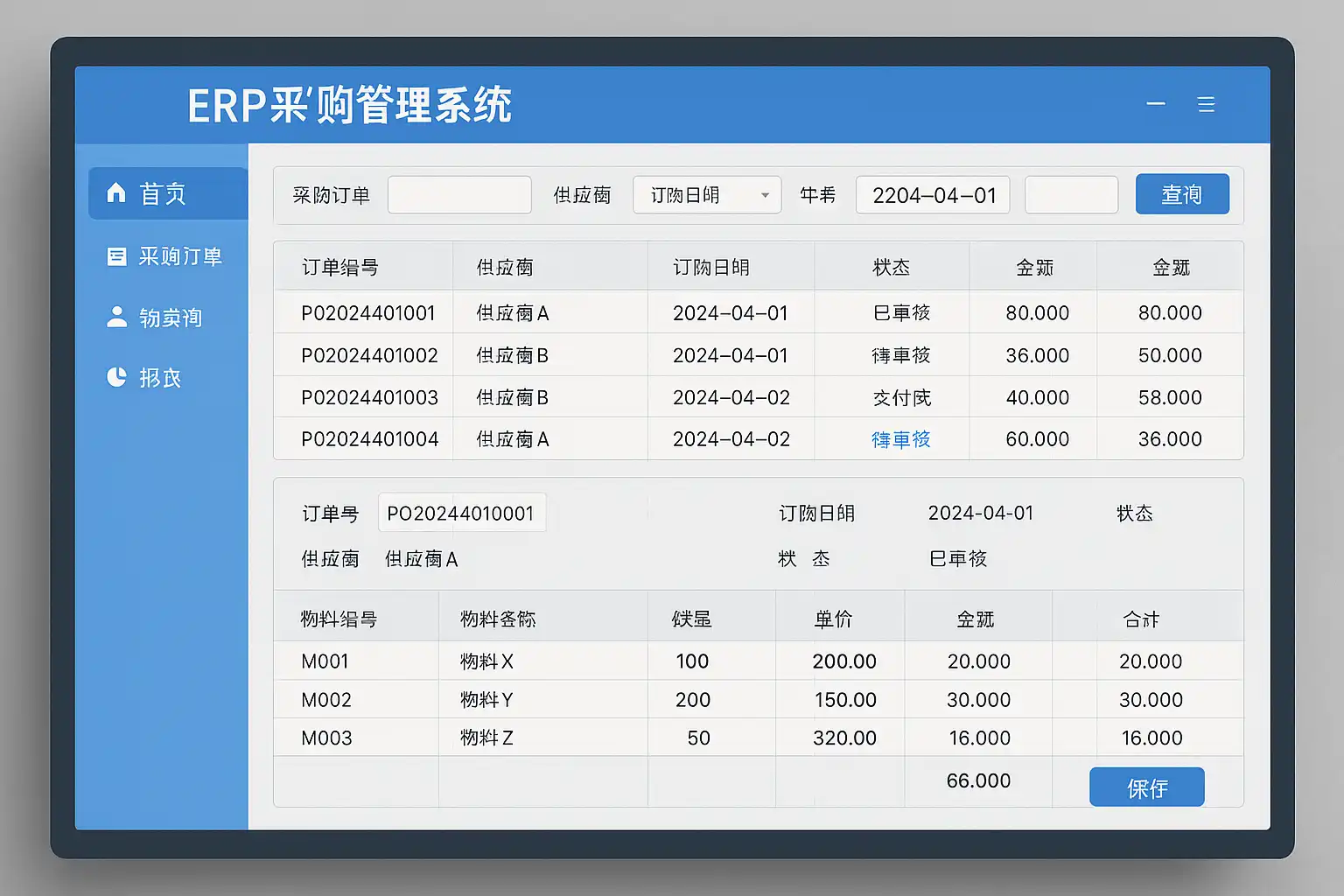1344x896 pixels.
Task: Expand the dropdown in the filter bar
Action: click(707, 195)
